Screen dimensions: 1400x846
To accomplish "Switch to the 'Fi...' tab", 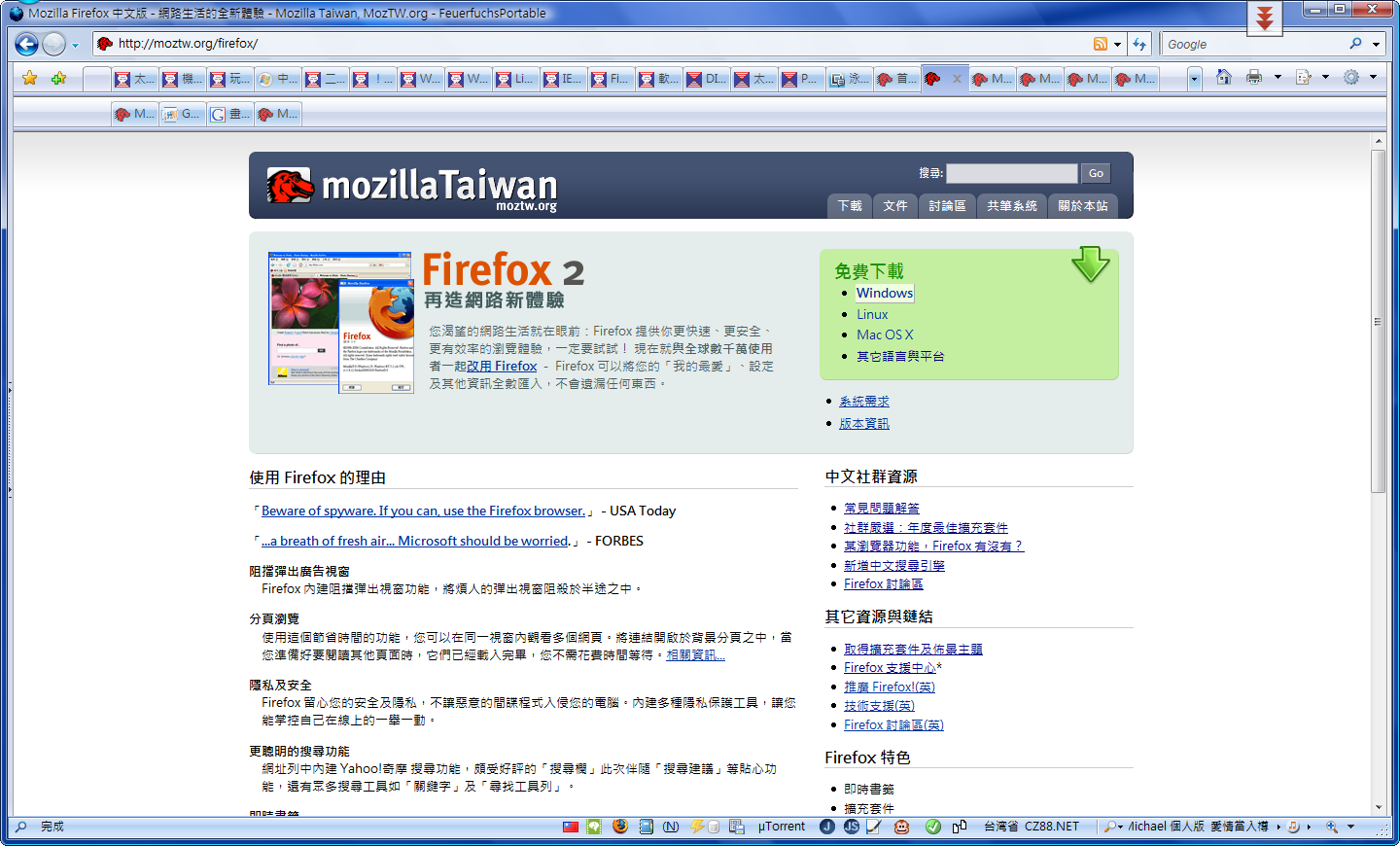I will (612, 79).
